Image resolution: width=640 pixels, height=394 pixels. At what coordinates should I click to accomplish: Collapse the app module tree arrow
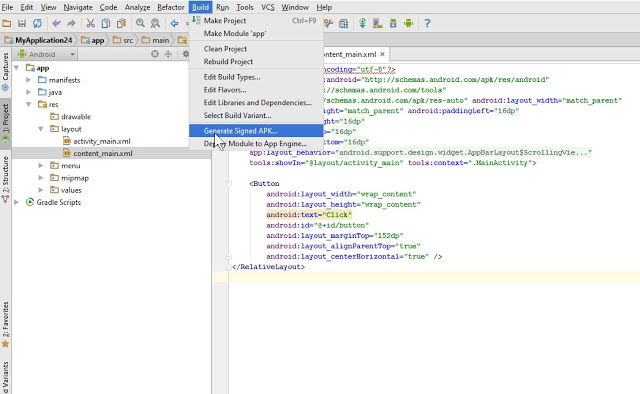(x=17, y=68)
